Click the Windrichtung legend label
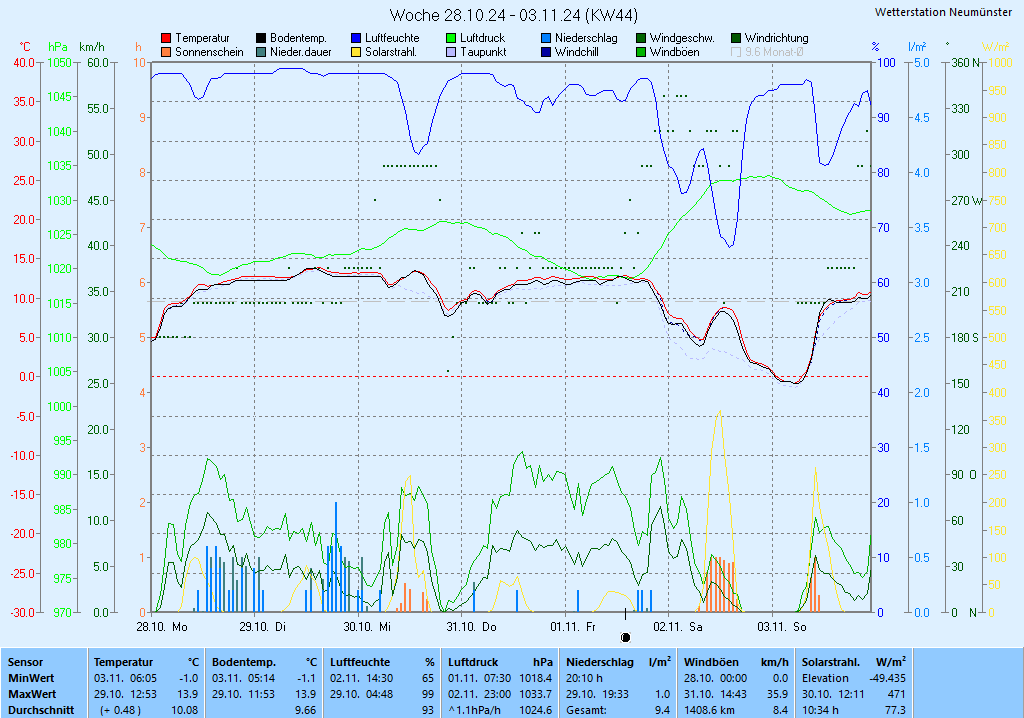Screen dimensions: 1024x718 (x=776, y=38)
